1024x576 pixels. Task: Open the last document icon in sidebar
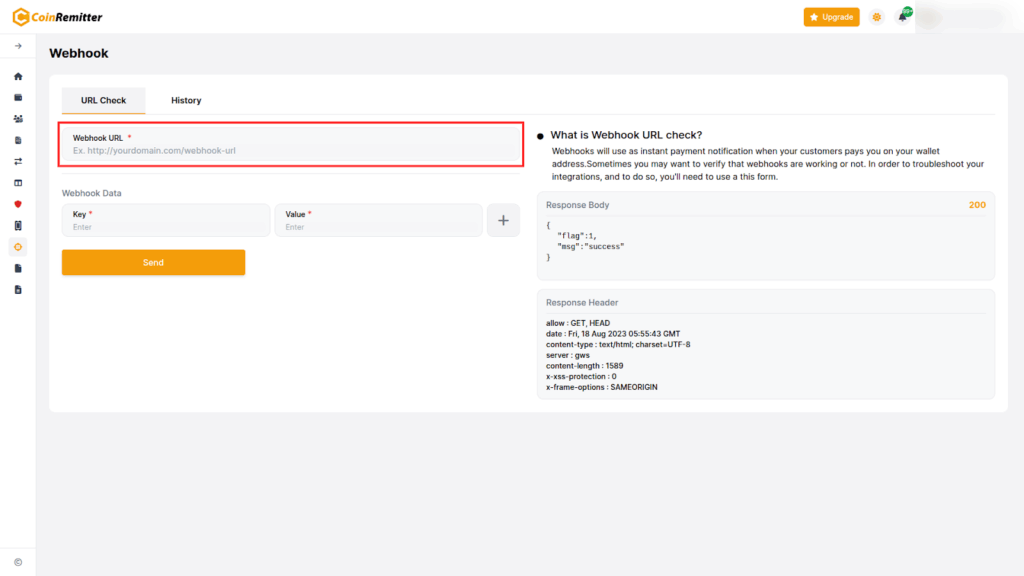pyautogui.click(x=18, y=289)
